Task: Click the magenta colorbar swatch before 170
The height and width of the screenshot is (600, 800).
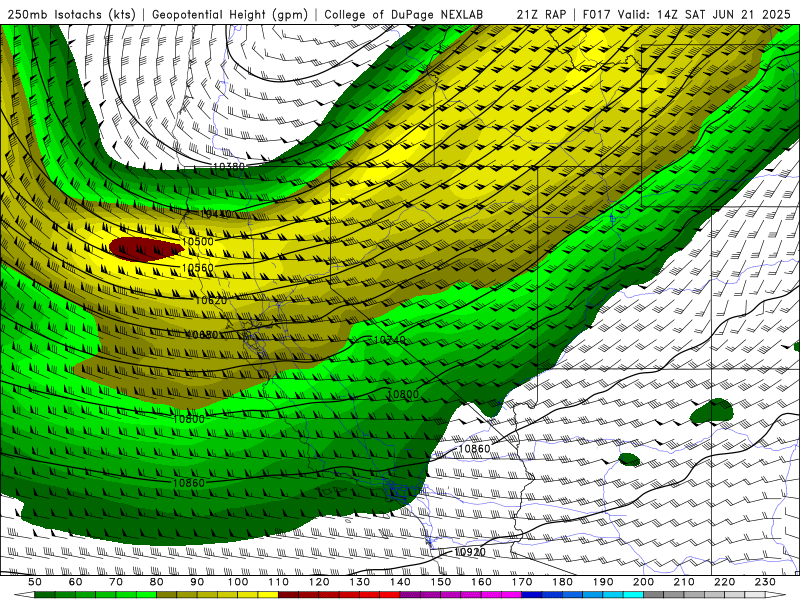Action: coord(512,595)
